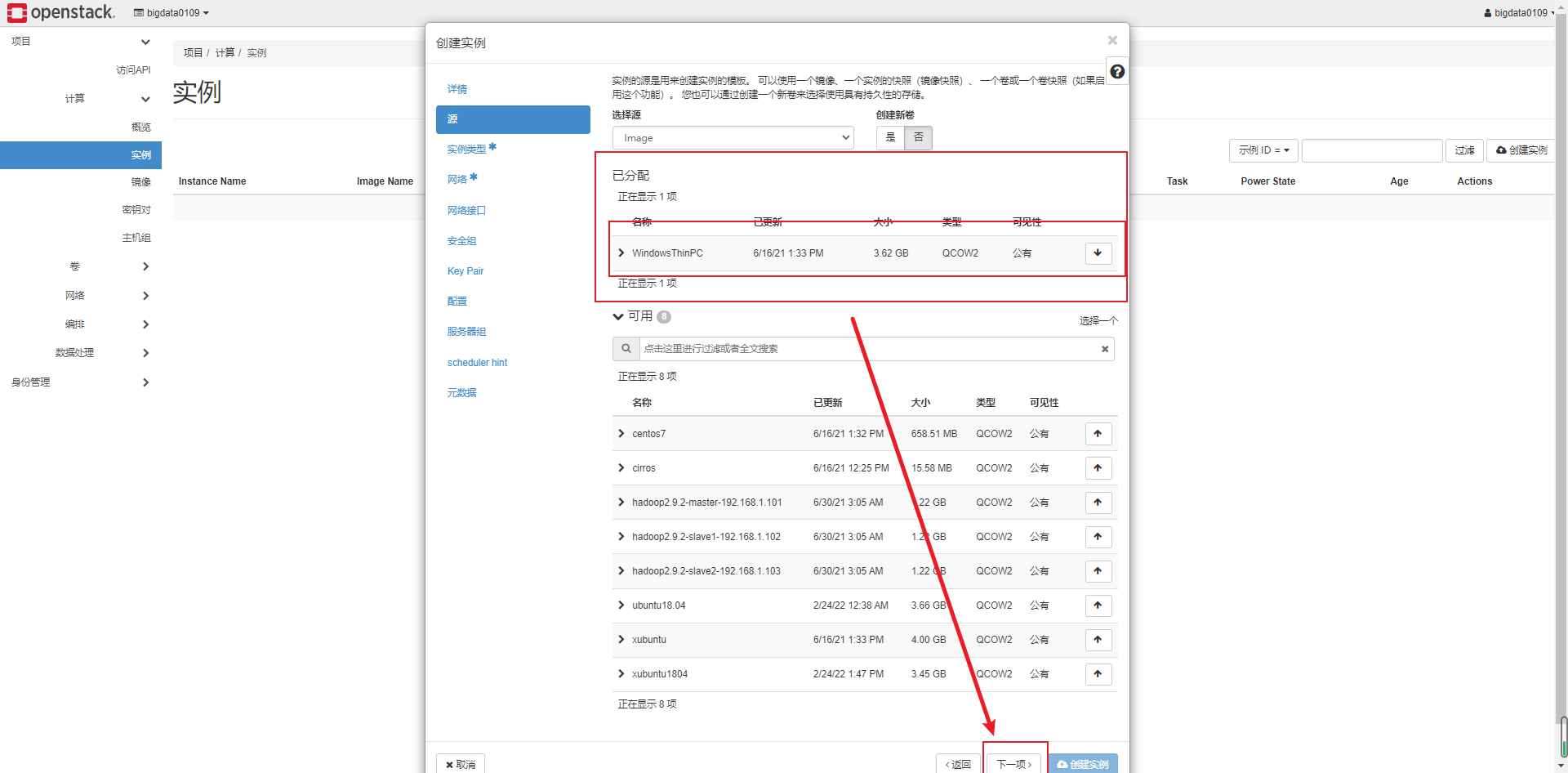Open Overview in the sidebar

click(141, 127)
